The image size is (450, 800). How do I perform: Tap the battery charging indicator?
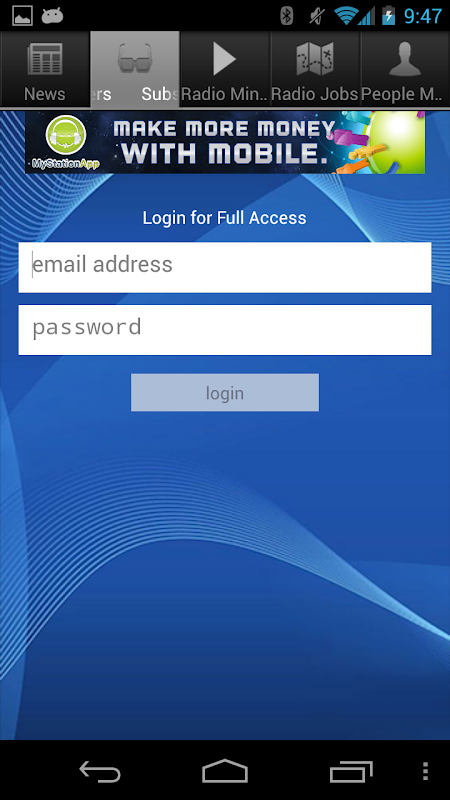click(389, 15)
